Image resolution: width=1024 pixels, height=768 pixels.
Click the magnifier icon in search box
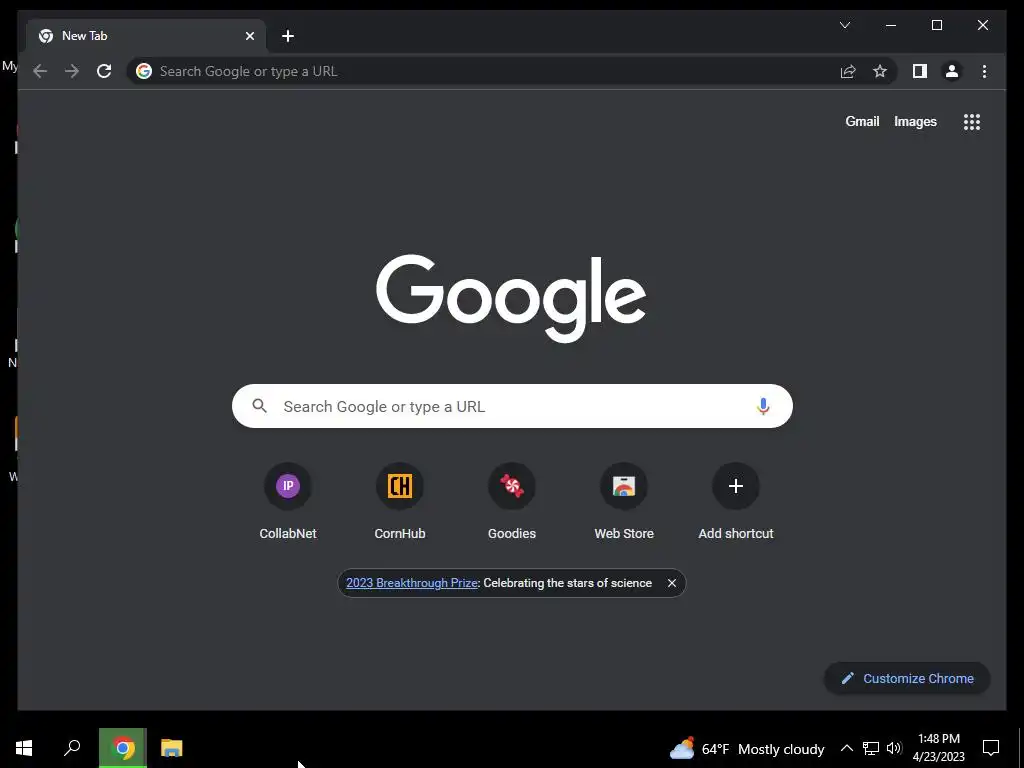click(x=259, y=406)
